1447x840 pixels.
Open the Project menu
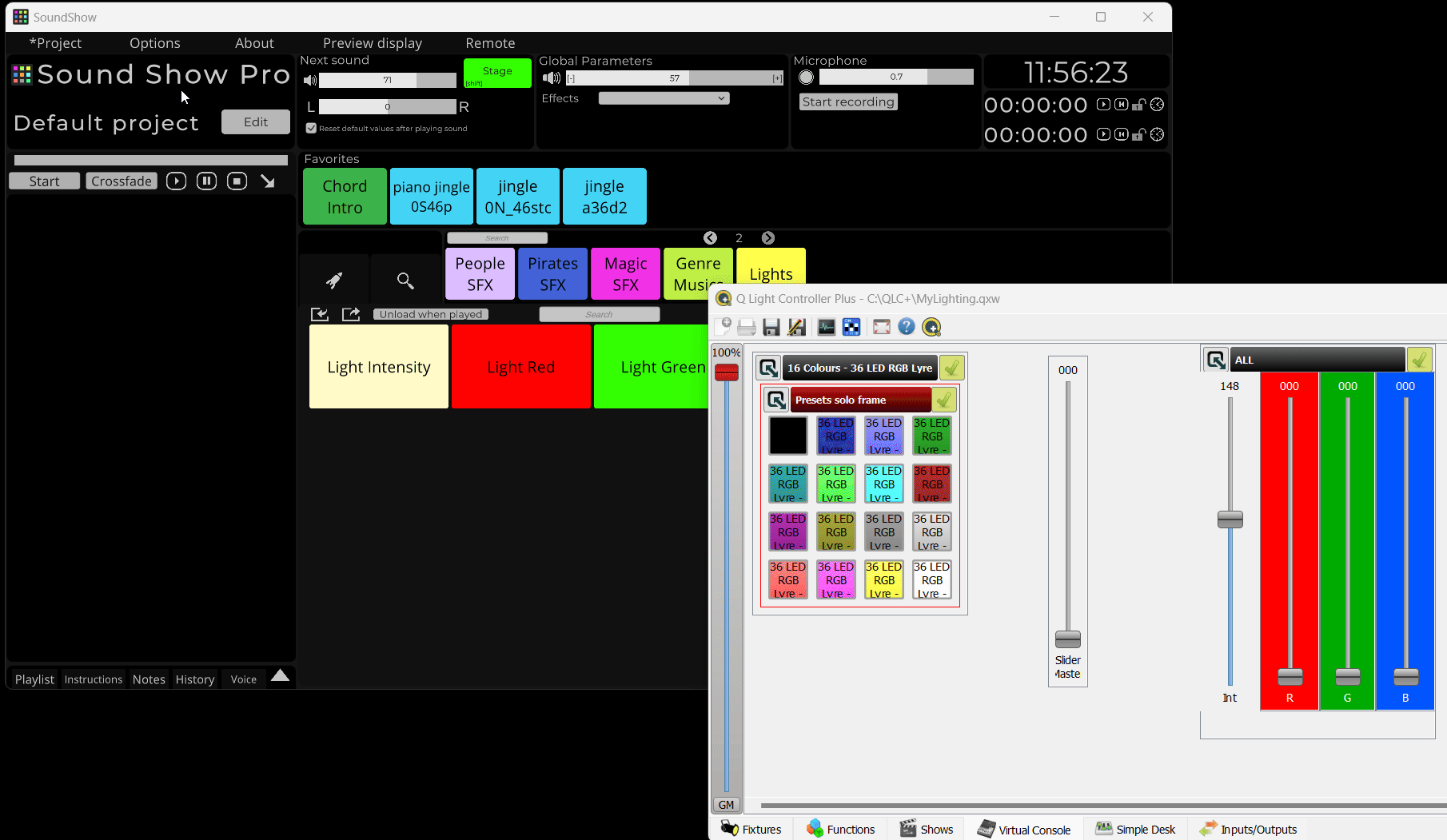point(55,43)
